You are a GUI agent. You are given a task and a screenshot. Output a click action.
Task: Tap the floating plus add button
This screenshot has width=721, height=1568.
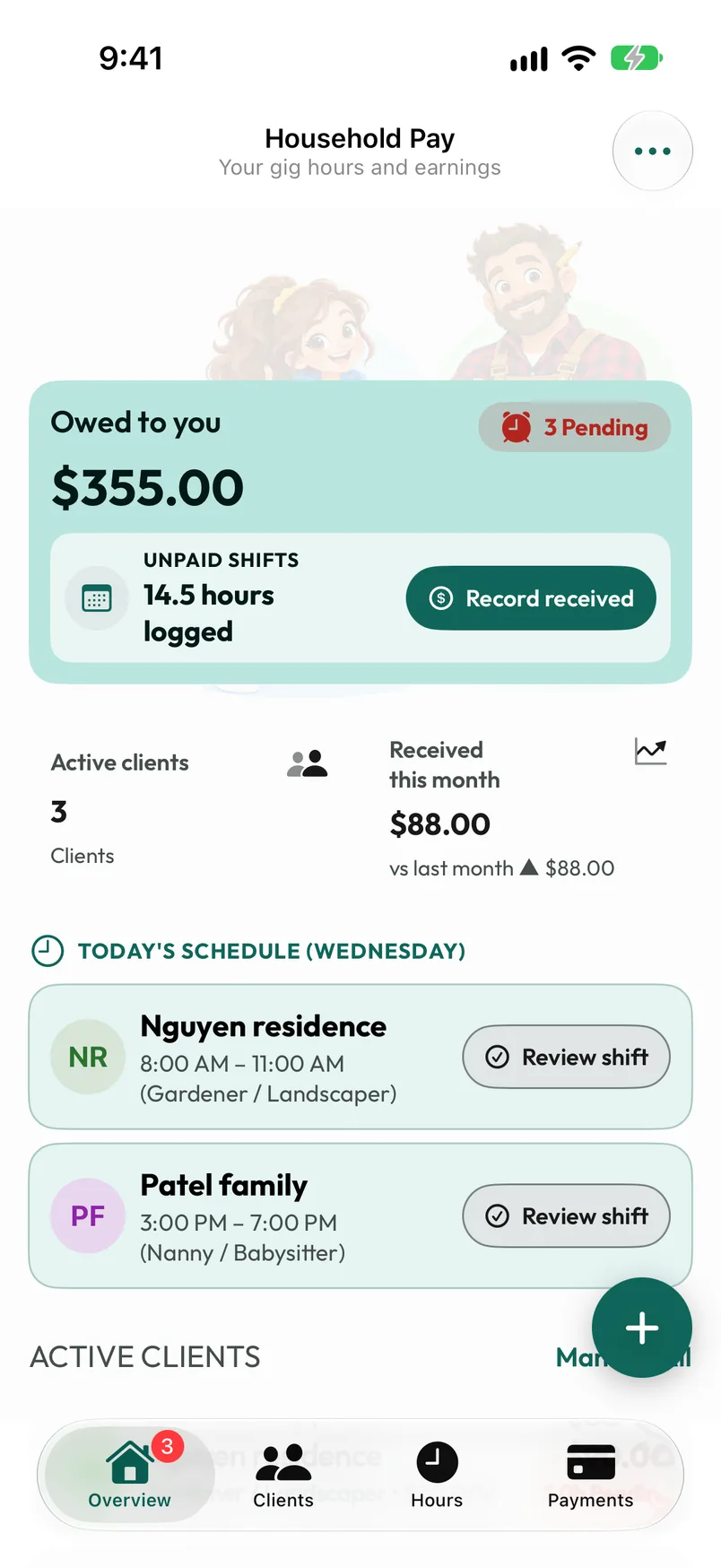click(642, 1328)
